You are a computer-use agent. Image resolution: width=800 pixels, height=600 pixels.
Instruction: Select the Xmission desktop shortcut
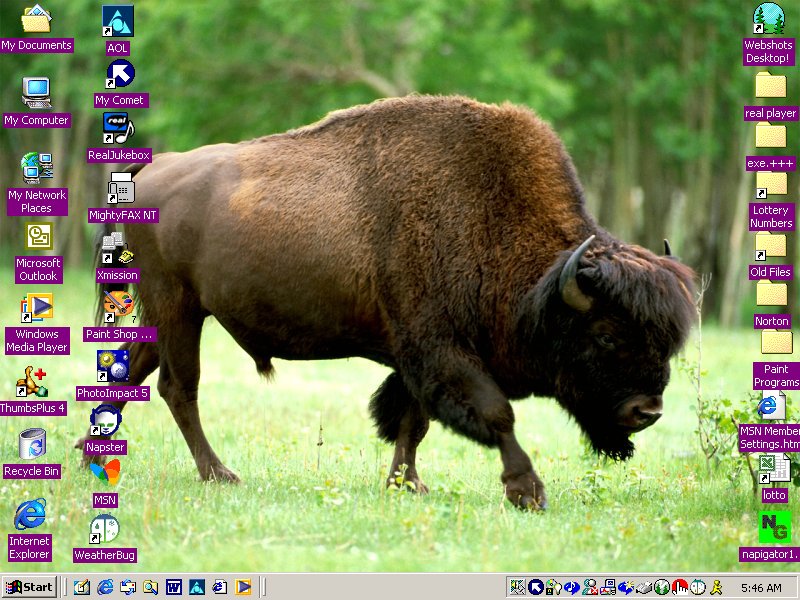[x=117, y=248]
